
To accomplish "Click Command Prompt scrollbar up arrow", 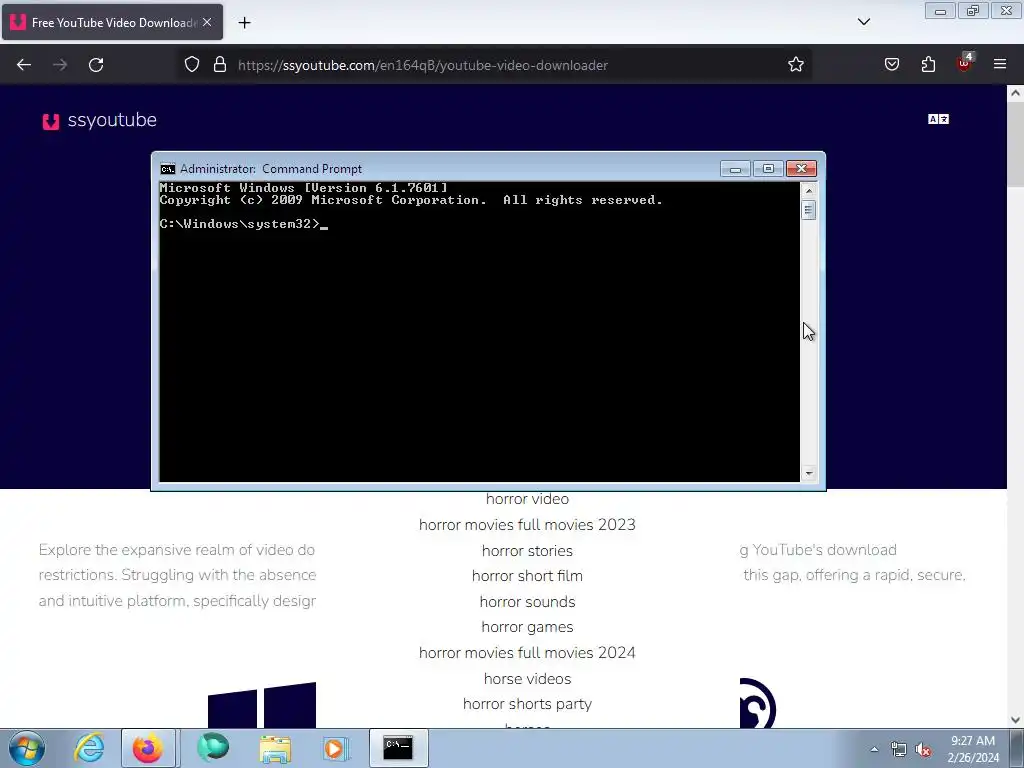I will point(808,190).
